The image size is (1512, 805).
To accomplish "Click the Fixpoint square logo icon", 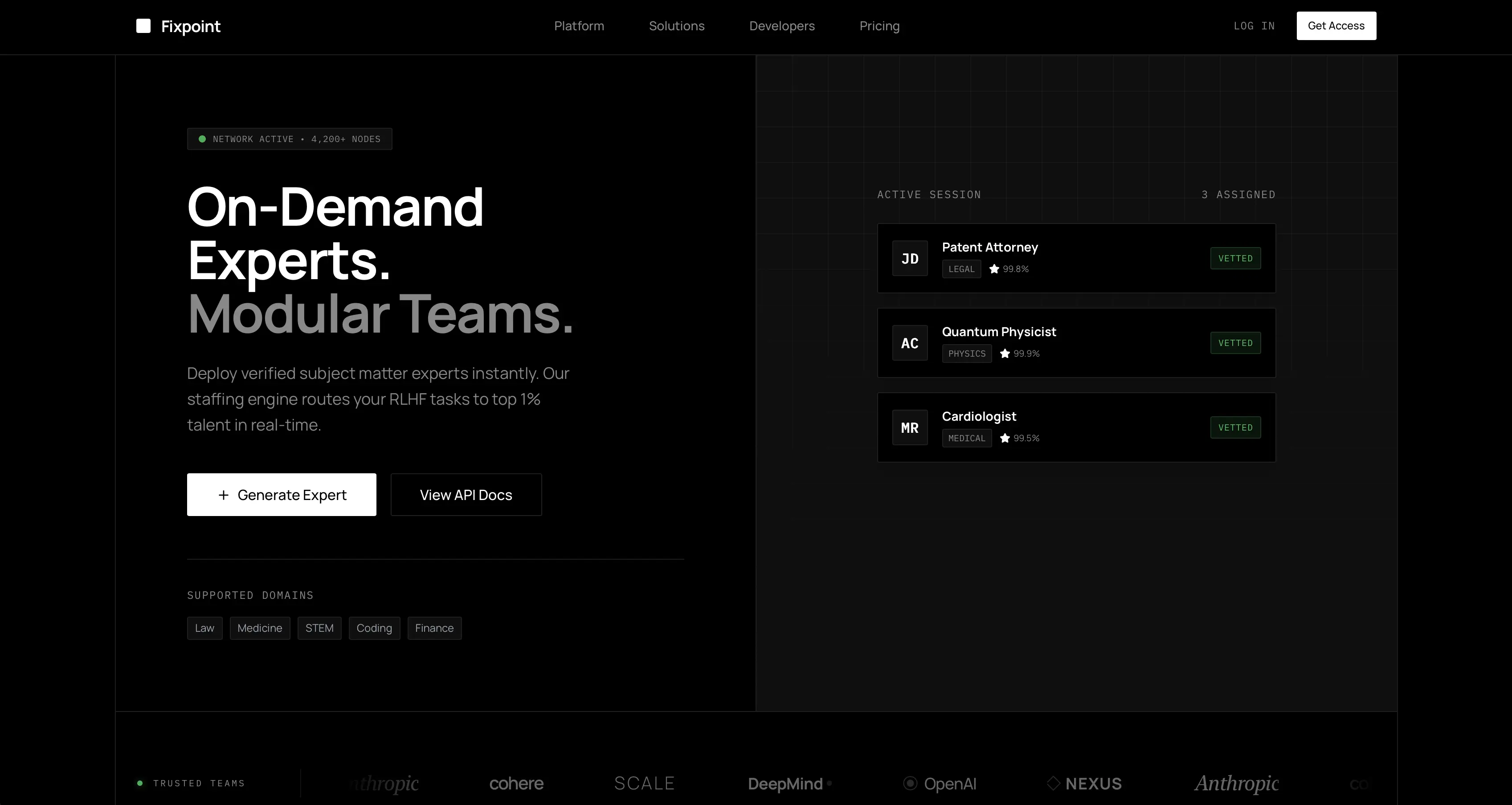I will coord(143,26).
